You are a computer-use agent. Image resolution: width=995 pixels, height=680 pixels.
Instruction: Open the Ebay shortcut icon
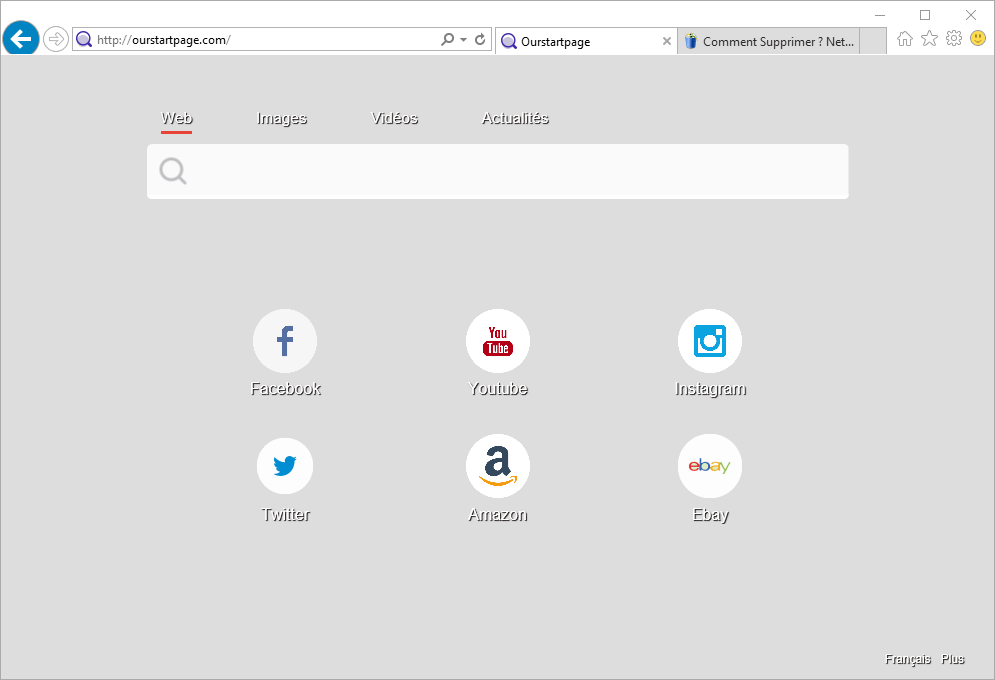point(710,466)
